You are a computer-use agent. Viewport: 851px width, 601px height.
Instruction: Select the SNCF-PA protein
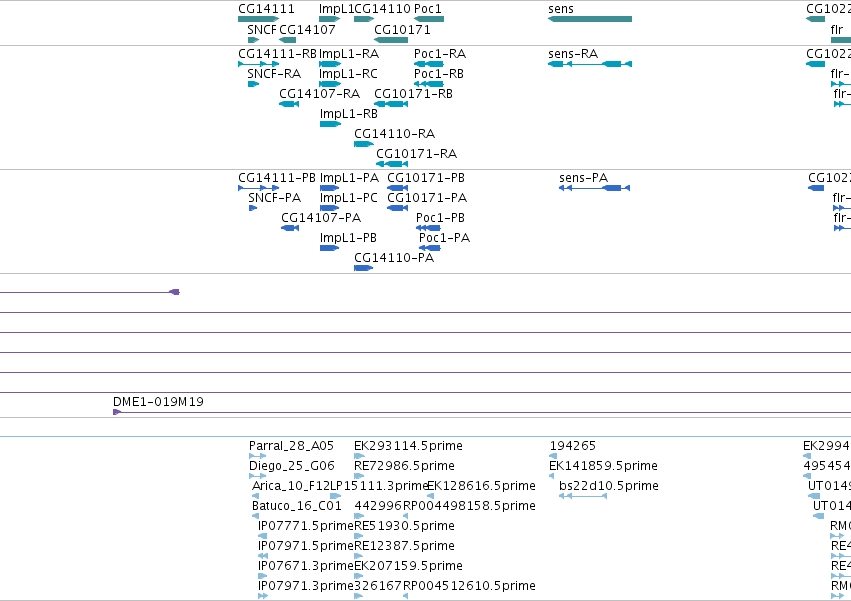[x=253, y=208]
